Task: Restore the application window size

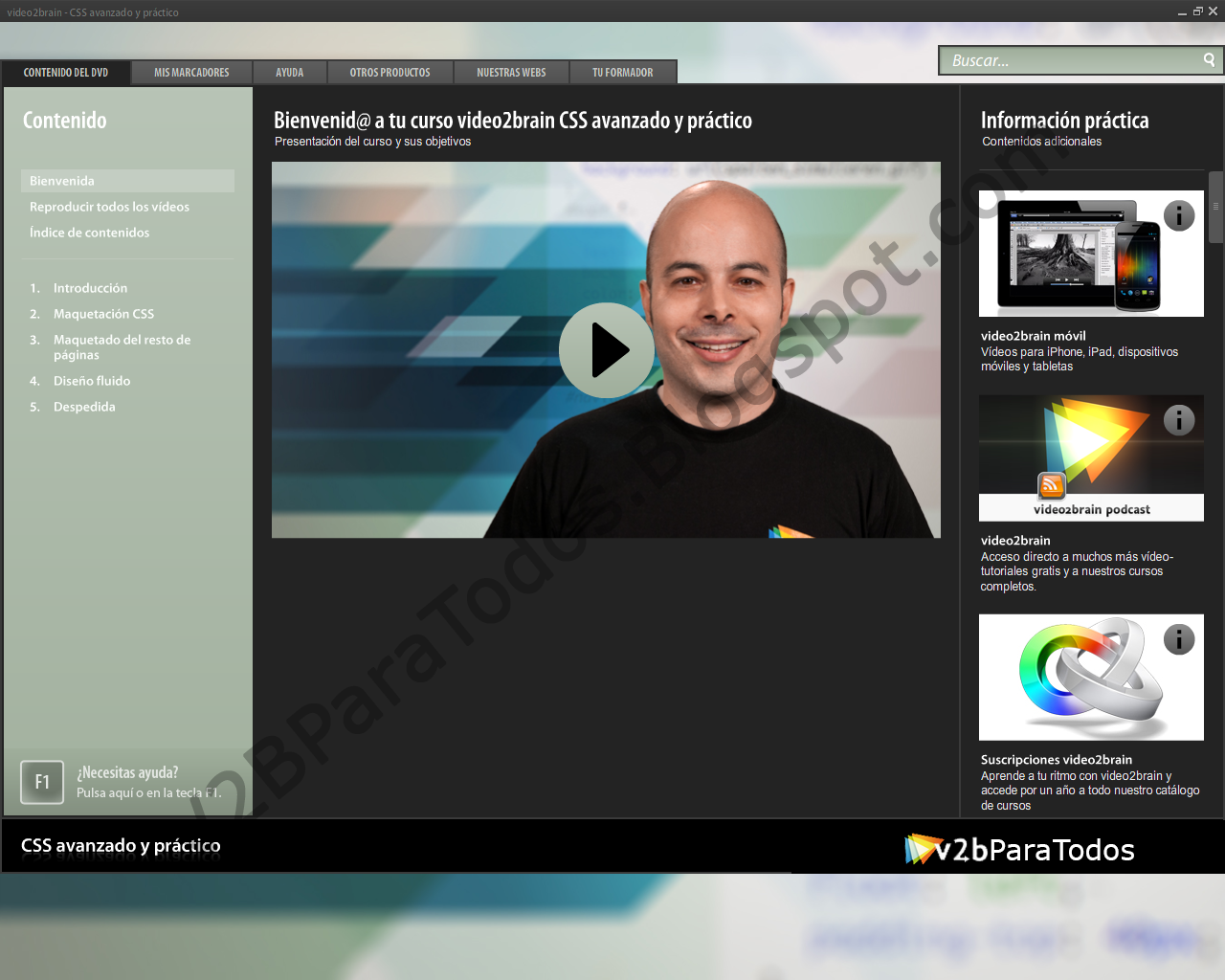Action: pyautogui.click(x=1197, y=11)
